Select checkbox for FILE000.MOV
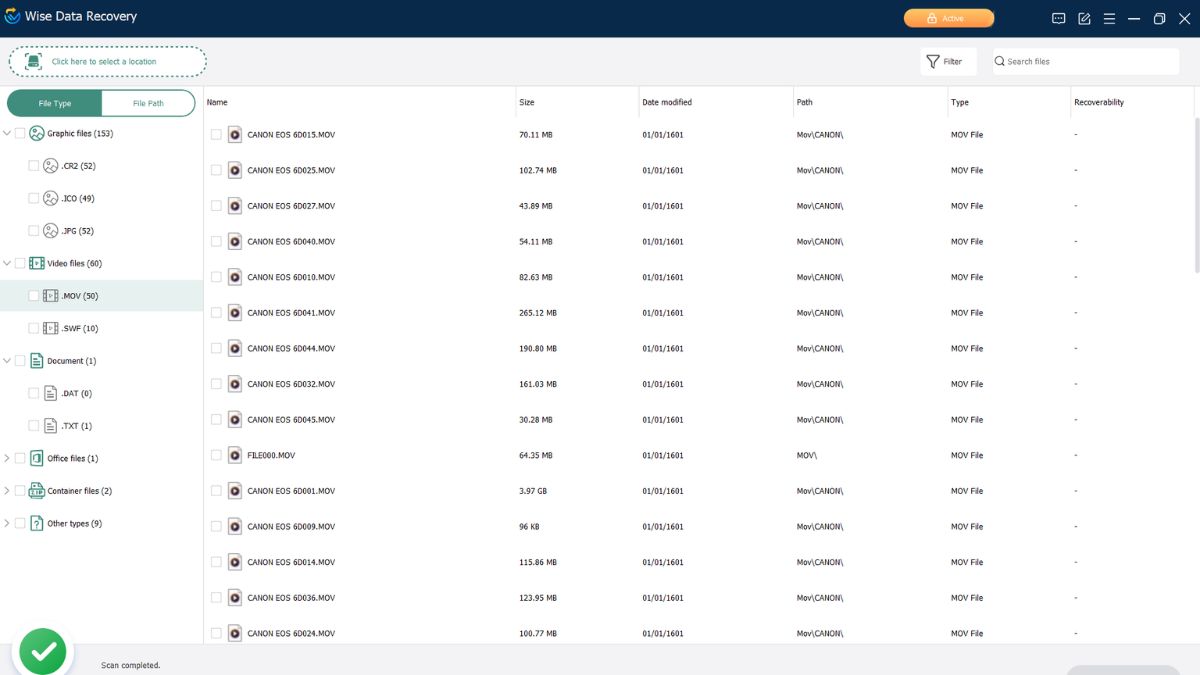The width and height of the screenshot is (1200, 675). (216, 455)
